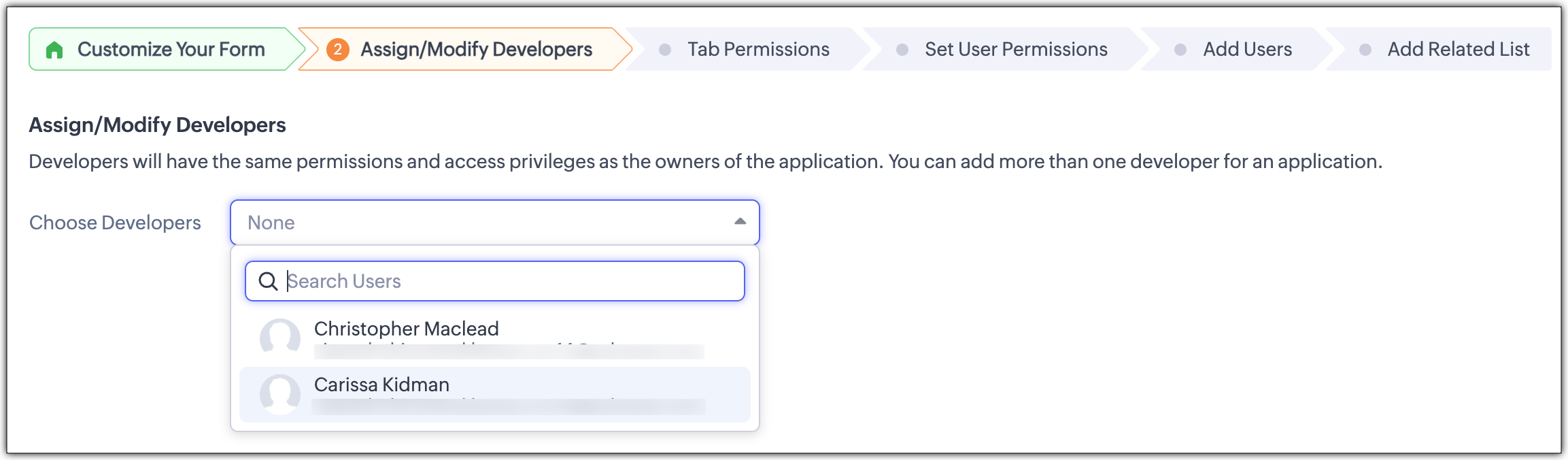Click the orange step 2 badge

pos(337,50)
